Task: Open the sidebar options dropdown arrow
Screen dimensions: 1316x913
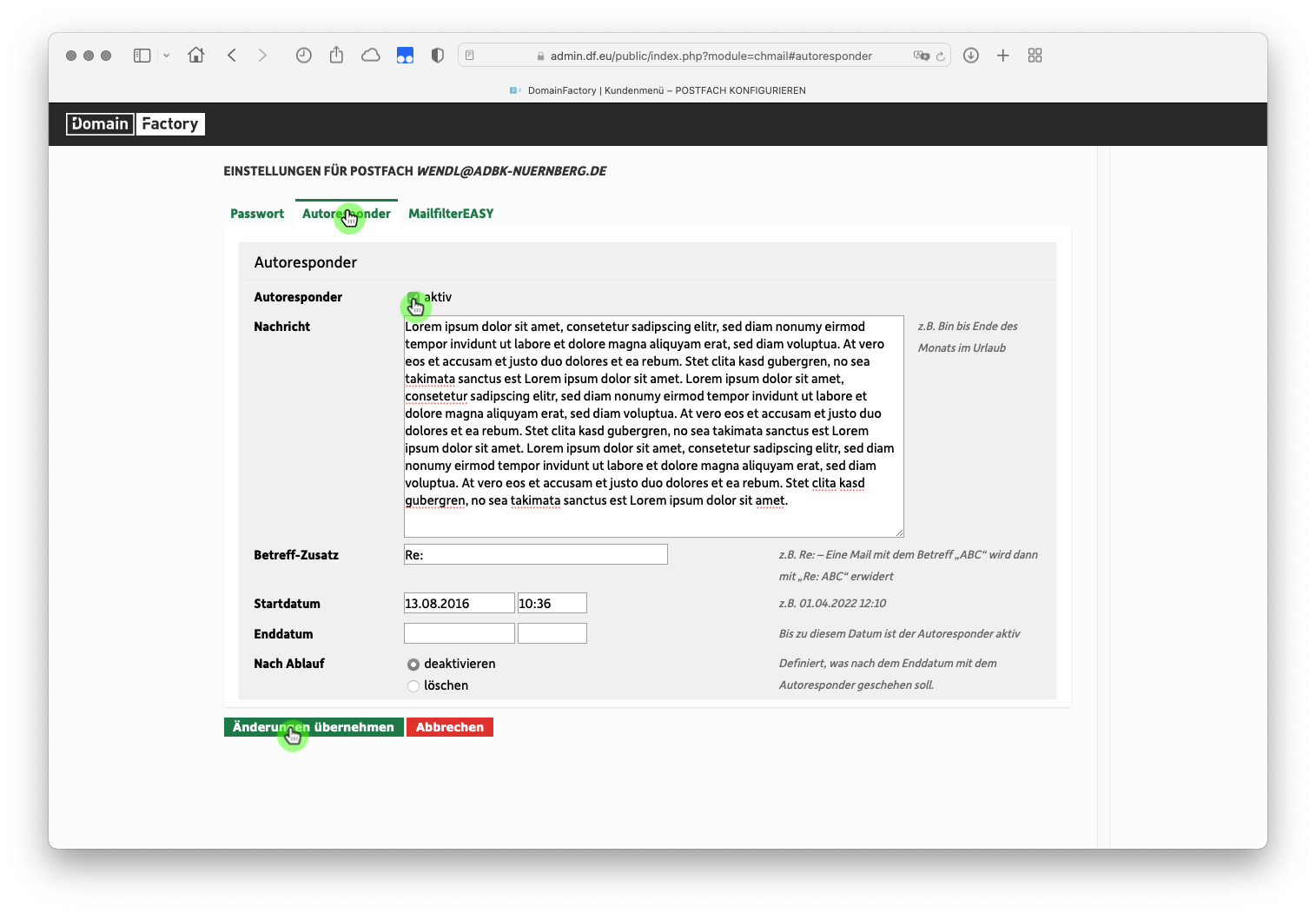Action: tap(166, 56)
